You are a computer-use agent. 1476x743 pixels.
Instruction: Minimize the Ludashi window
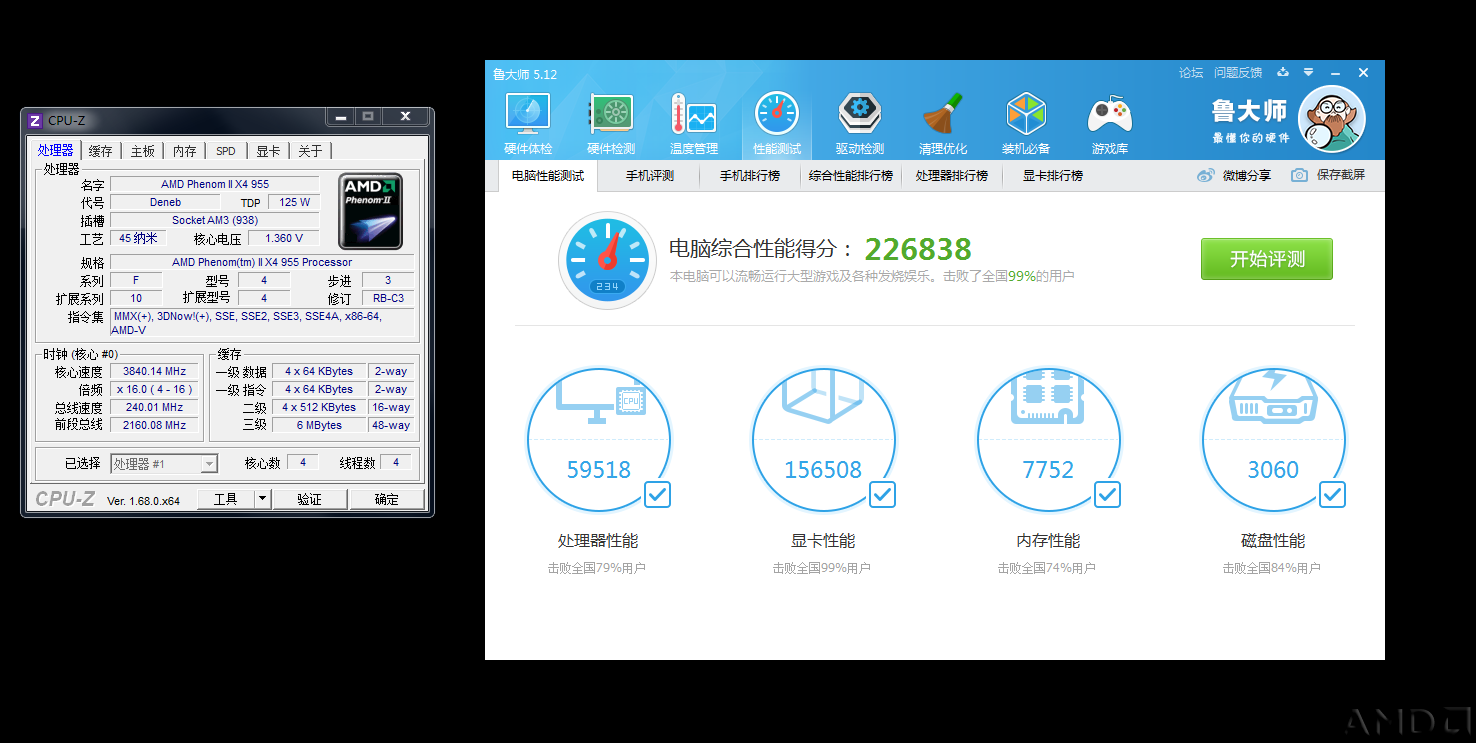pyautogui.click(x=1335, y=72)
